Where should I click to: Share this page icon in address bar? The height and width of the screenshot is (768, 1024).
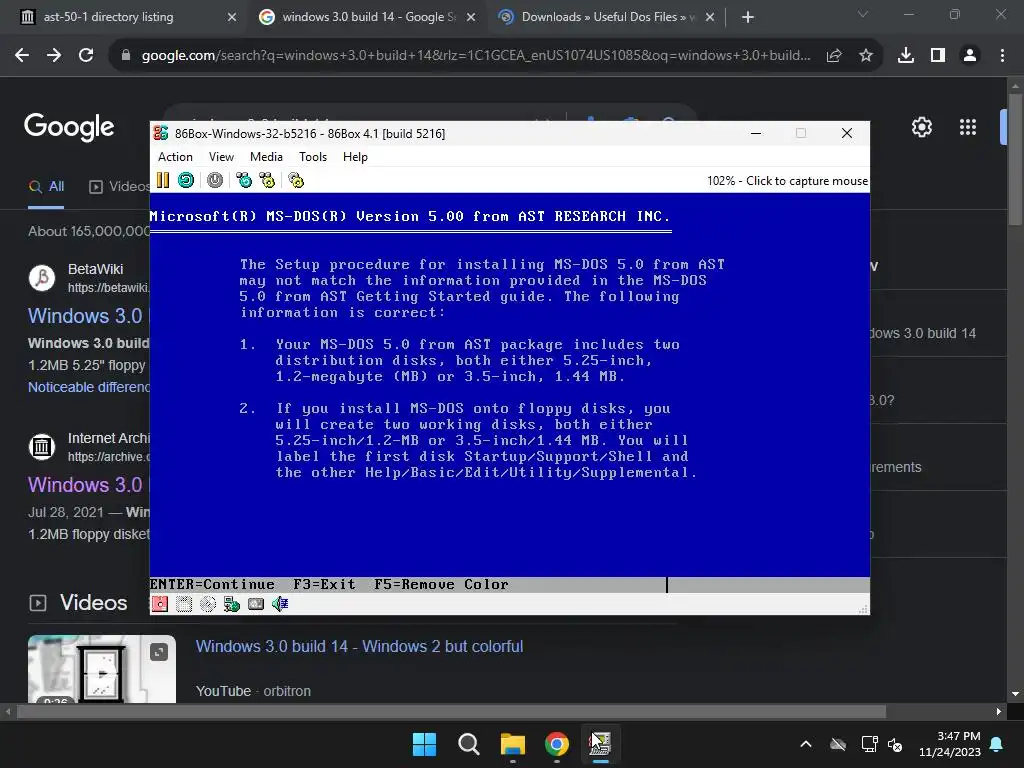click(x=834, y=56)
